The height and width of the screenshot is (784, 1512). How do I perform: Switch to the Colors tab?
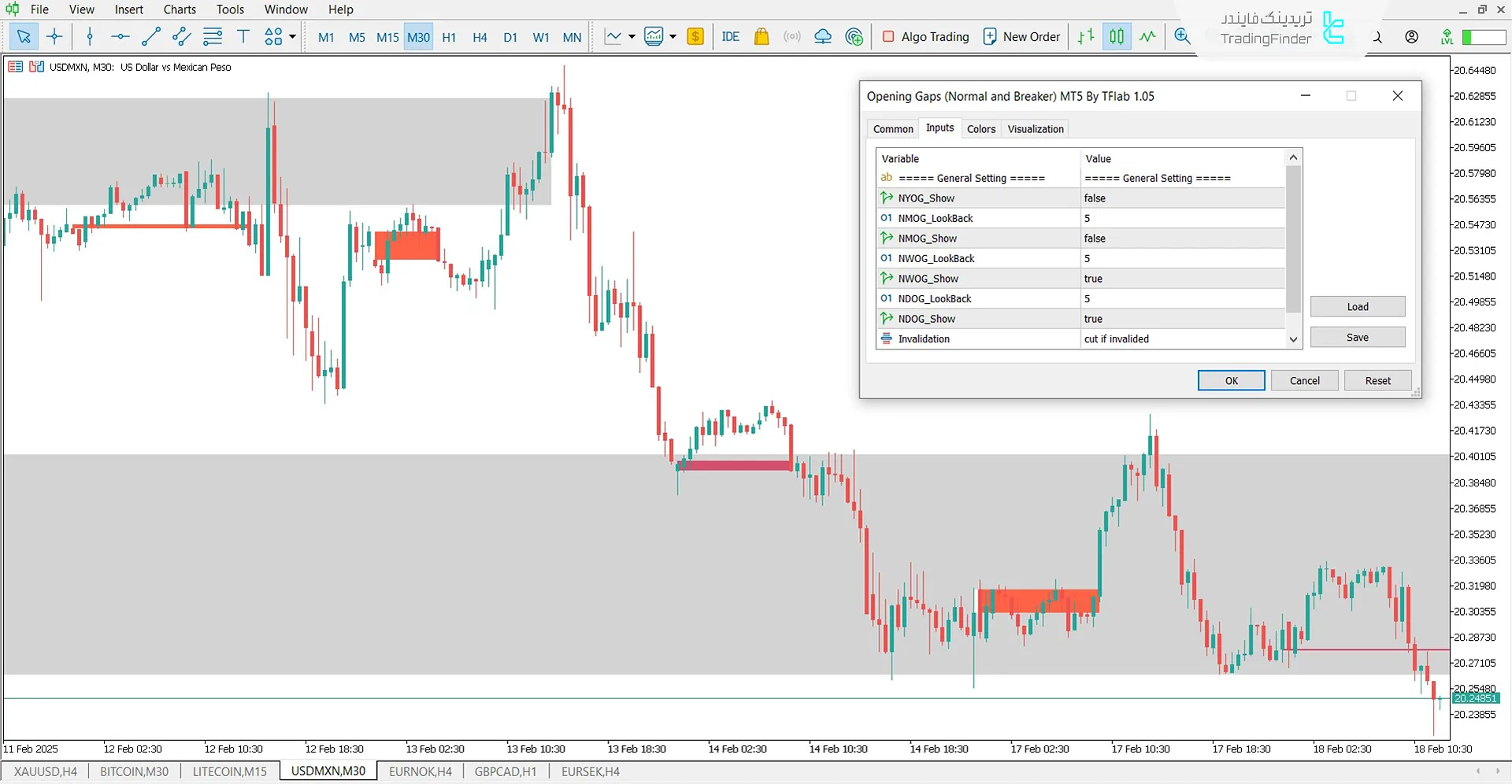click(980, 128)
